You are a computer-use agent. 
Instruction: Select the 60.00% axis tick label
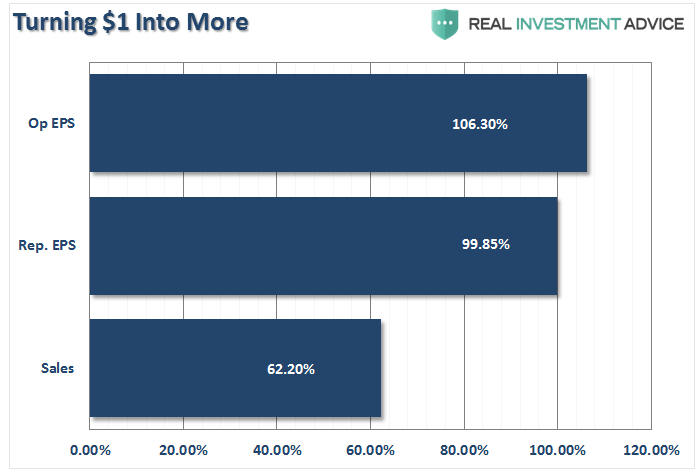[370, 449]
